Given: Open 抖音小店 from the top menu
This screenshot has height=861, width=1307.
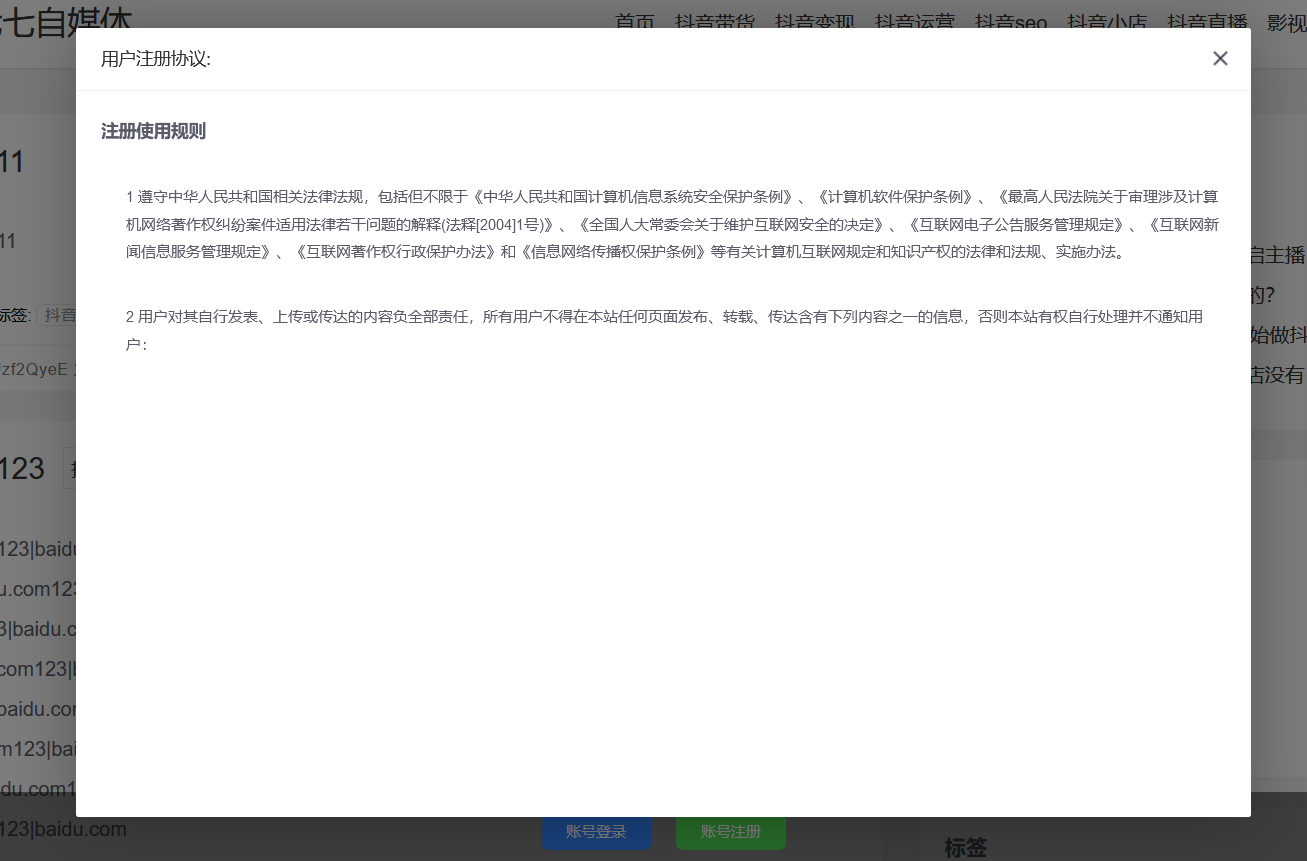Looking at the screenshot, I should tap(1106, 22).
